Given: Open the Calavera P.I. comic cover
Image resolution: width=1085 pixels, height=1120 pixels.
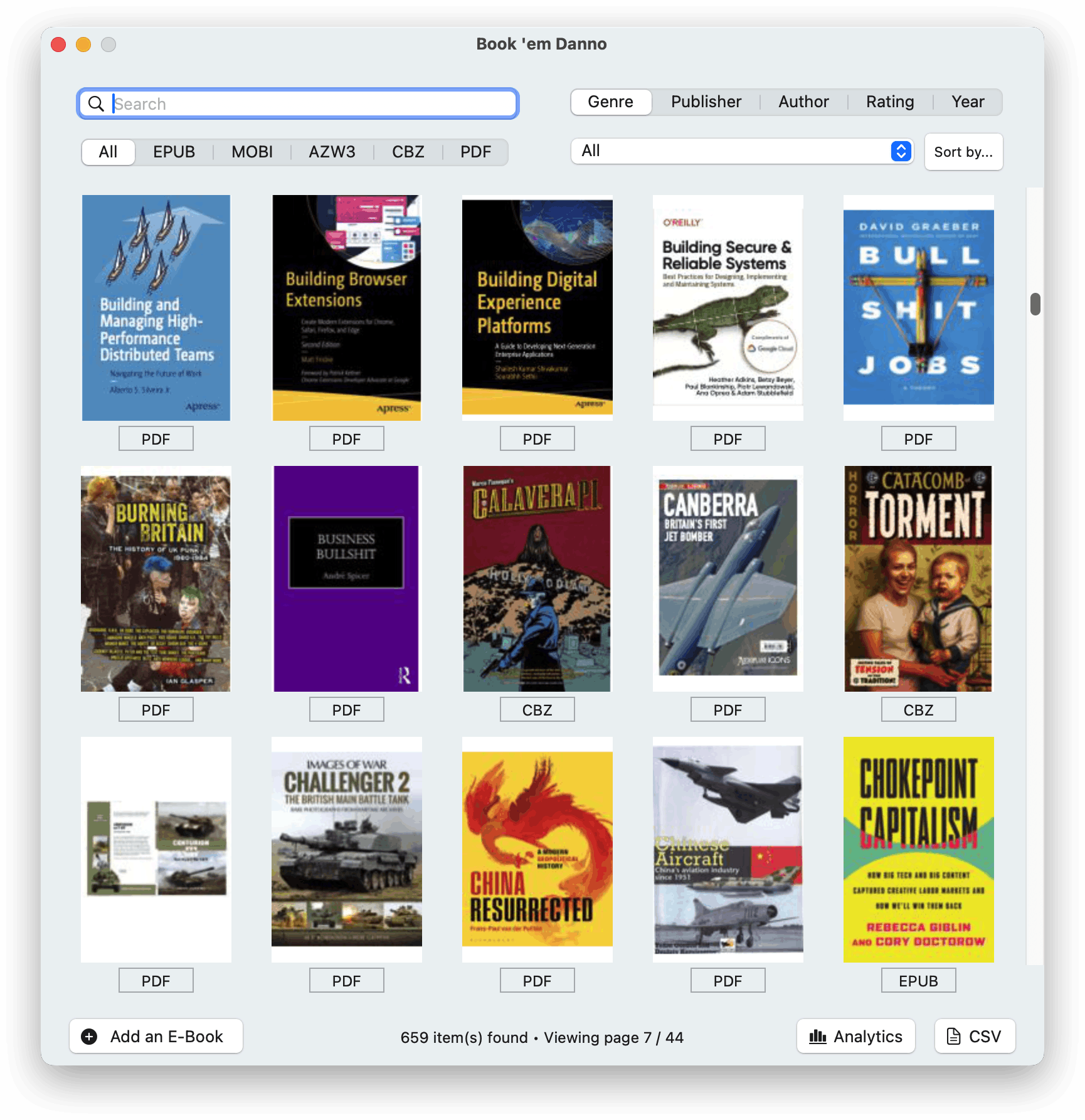Looking at the screenshot, I should [x=537, y=578].
